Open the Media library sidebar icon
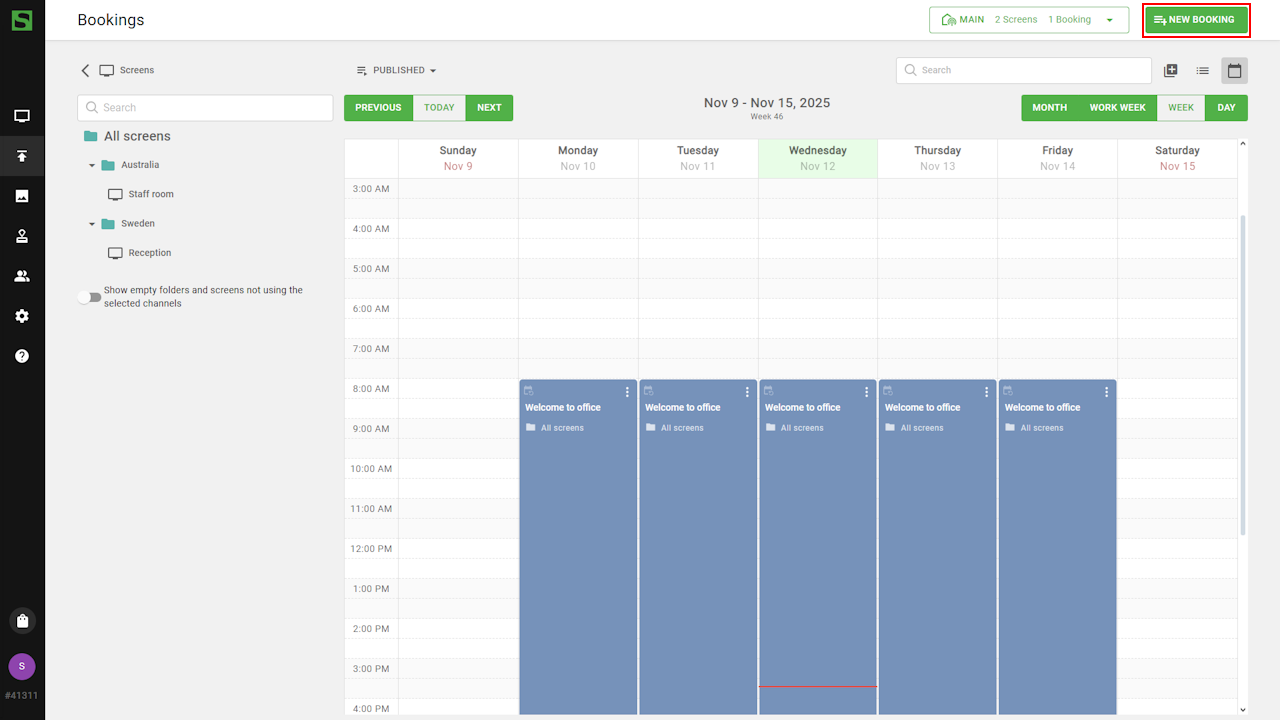The height and width of the screenshot is (720, 1280). pyautogui.click(x=22, y=196)
